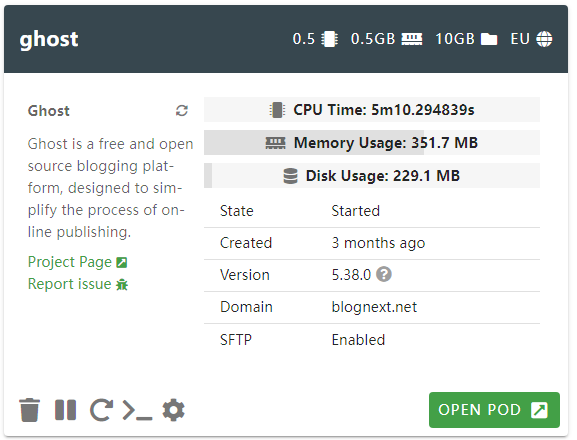The image size is (577, 440).
Task: Refresh the Ghost app info
Action: coord(182,110)
